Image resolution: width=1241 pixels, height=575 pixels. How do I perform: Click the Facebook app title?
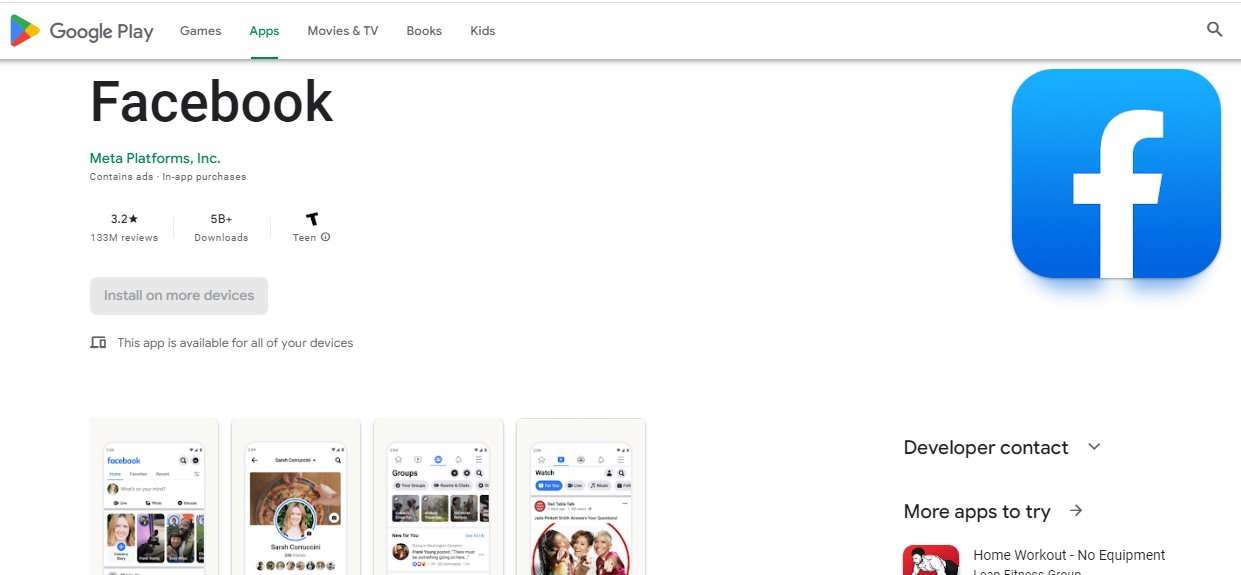211,102
